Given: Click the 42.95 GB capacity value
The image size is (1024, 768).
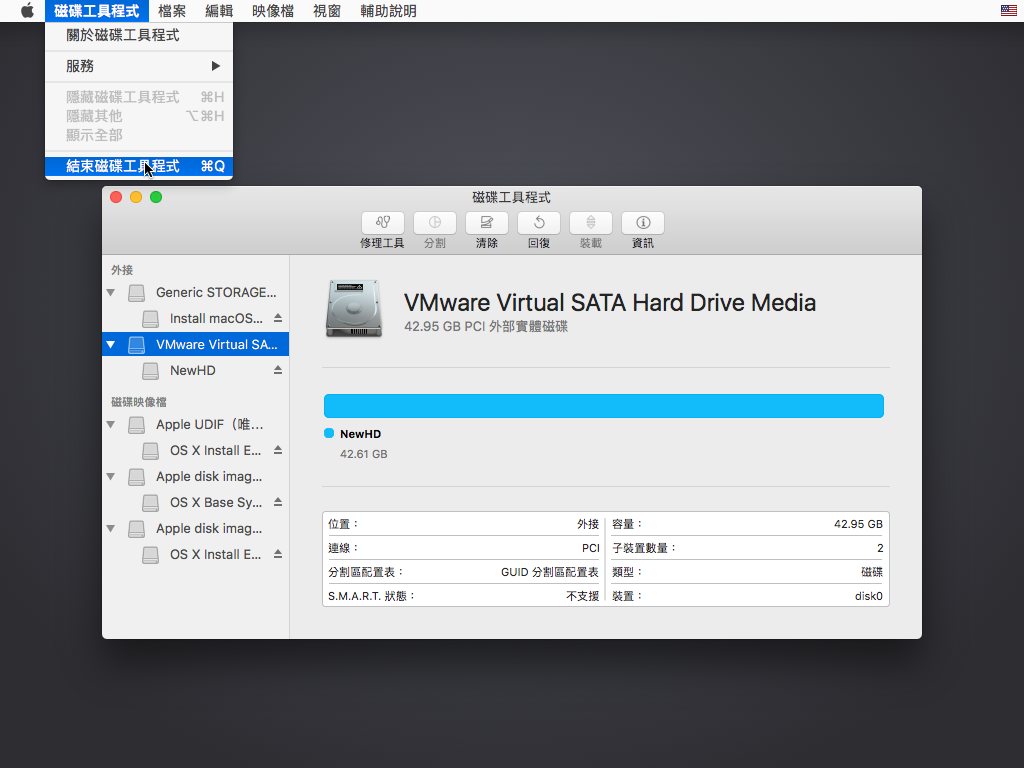Looking at the screenshot, I should pyautogui.click(x=858, y=524).
